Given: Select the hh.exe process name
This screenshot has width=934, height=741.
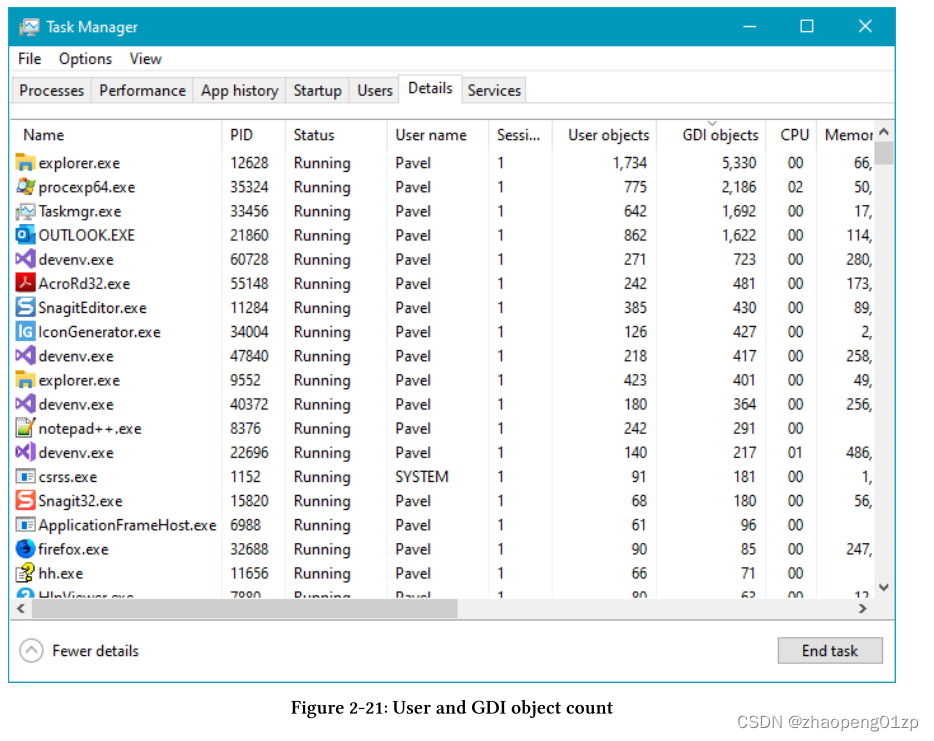Looking at the screenshot, I should (x=61, y=574).
